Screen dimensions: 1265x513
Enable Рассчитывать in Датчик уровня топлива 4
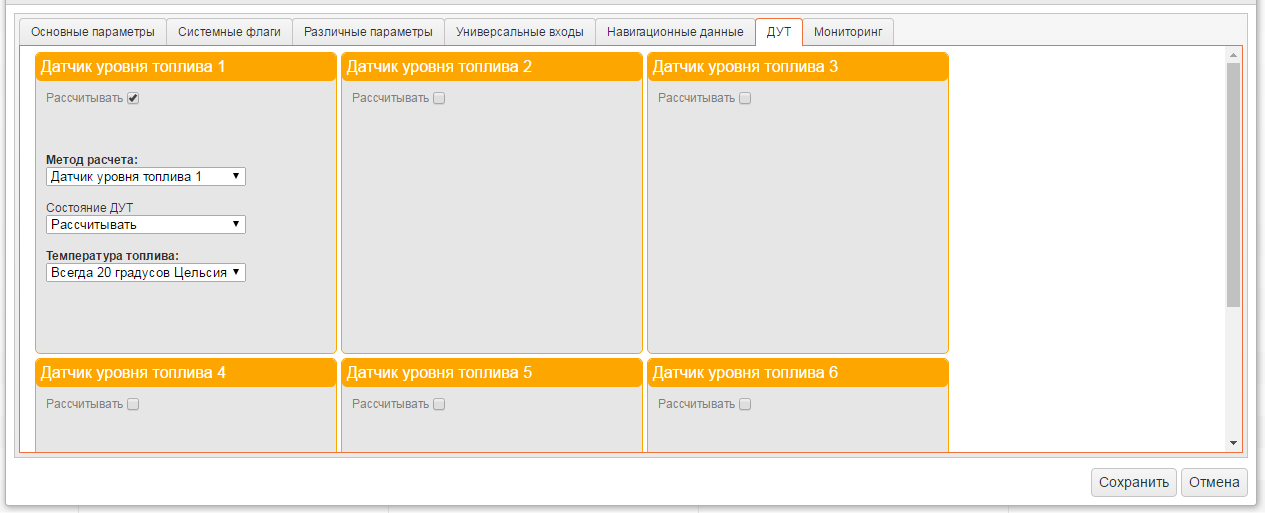[x=133, y=404]
